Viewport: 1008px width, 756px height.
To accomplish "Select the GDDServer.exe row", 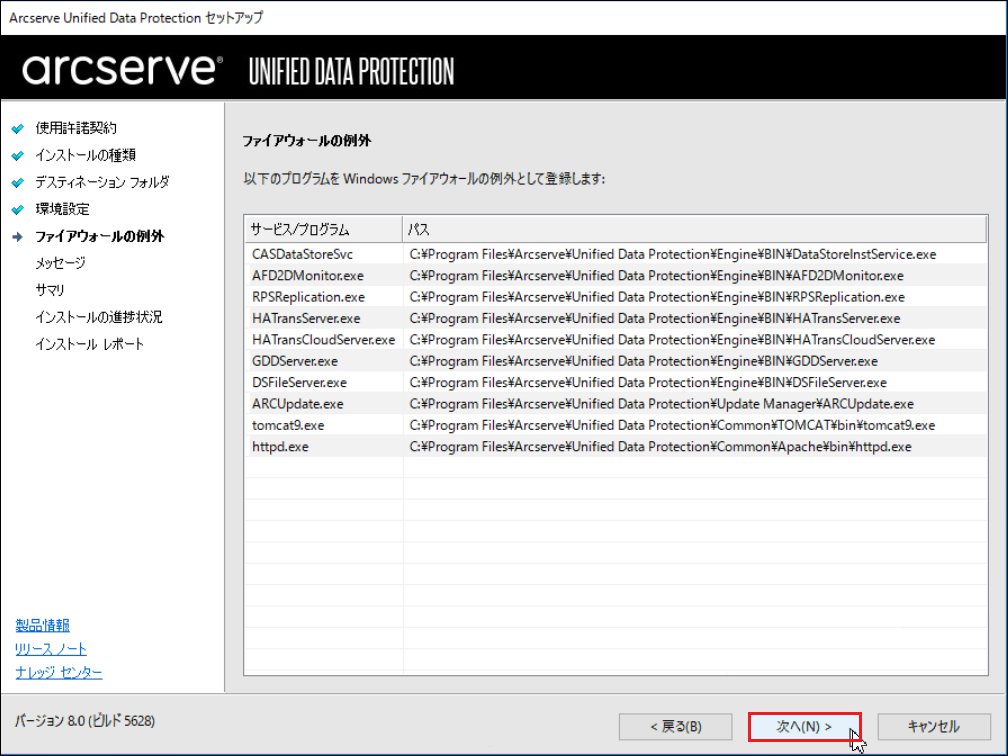I will [616, 361].
